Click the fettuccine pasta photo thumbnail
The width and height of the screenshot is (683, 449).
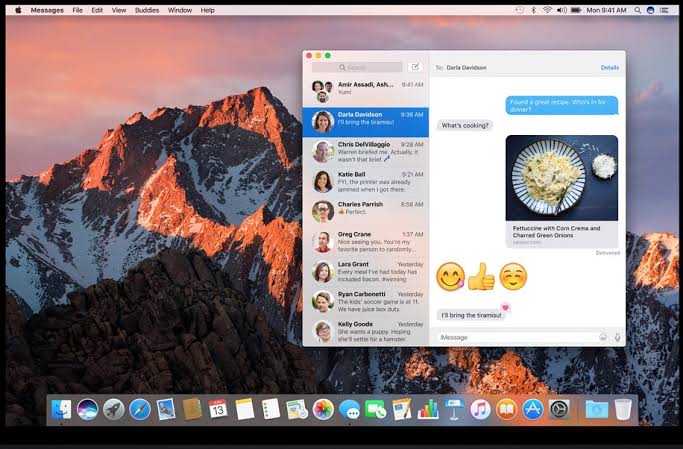point(561,178)
